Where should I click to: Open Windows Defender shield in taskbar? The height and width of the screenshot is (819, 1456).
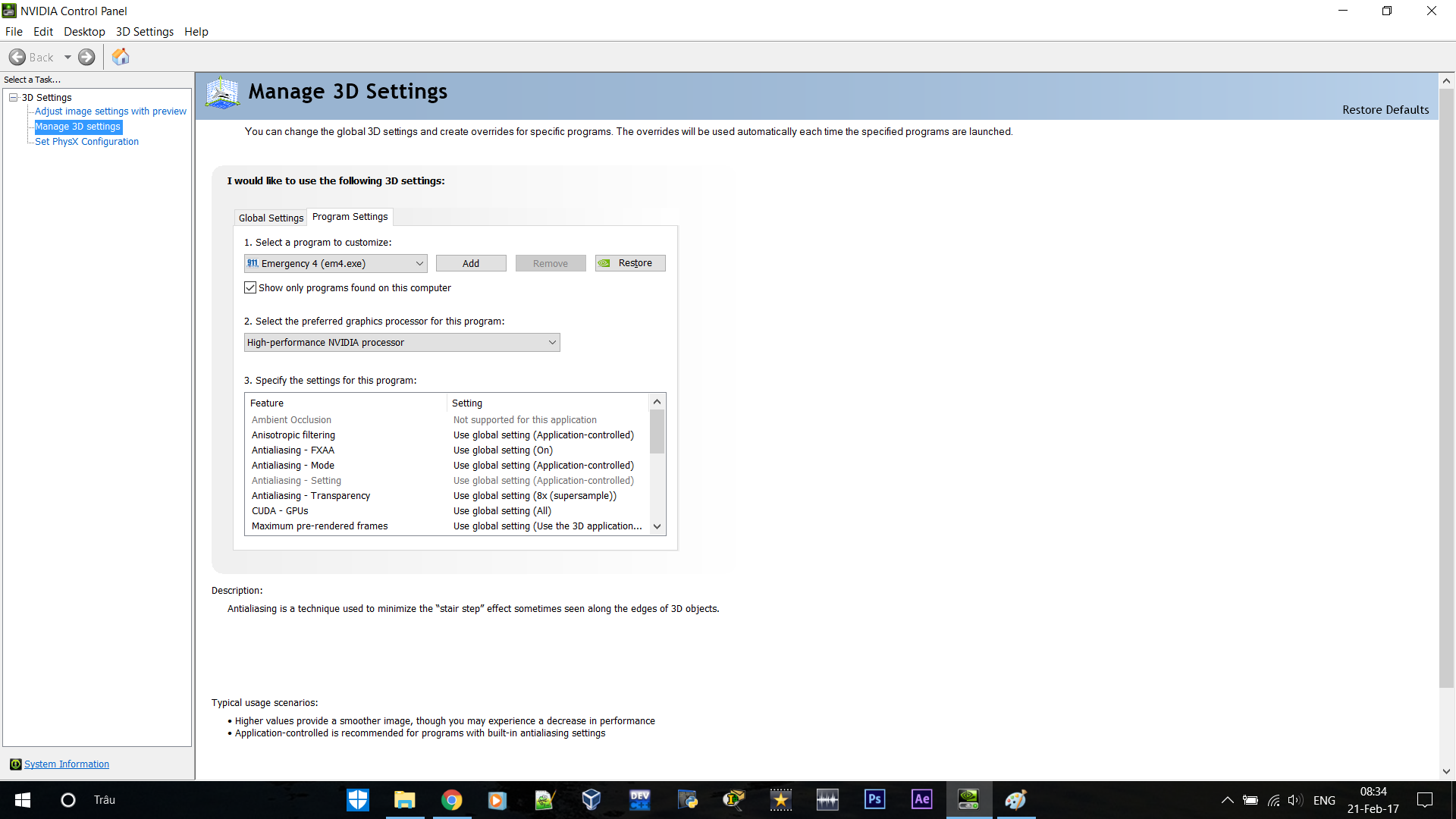[358, 800]
